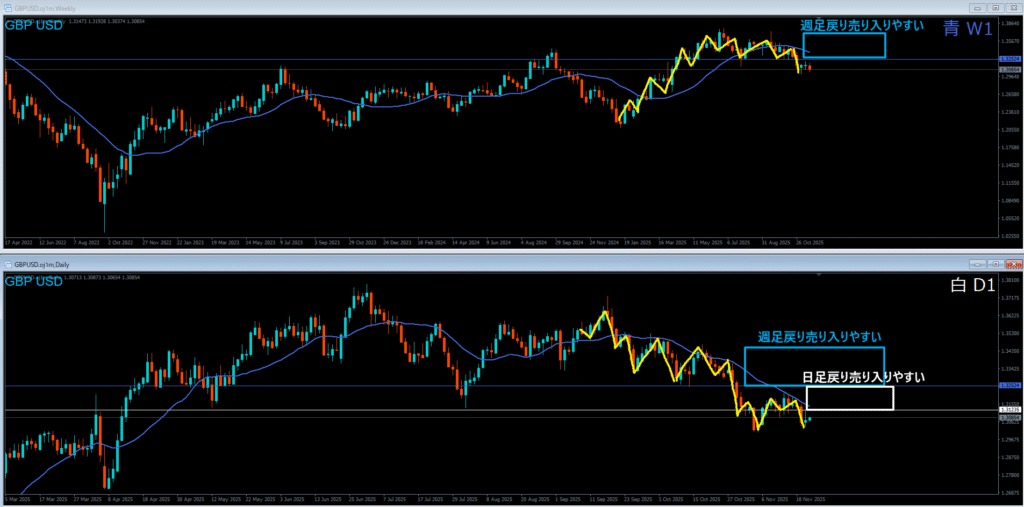Click the blue price tag on Weekly price axis
This screenshot has height=507, width=1024.
point(1008,60)
